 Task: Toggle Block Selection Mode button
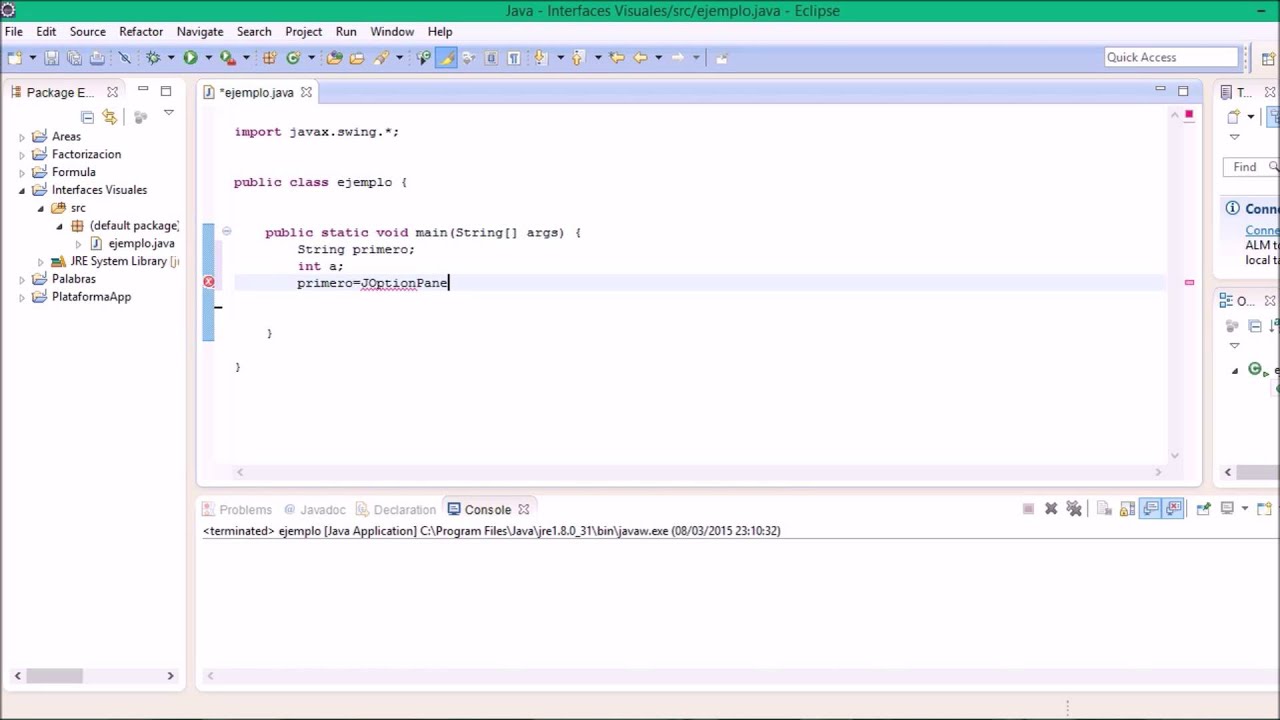(490, 58)
